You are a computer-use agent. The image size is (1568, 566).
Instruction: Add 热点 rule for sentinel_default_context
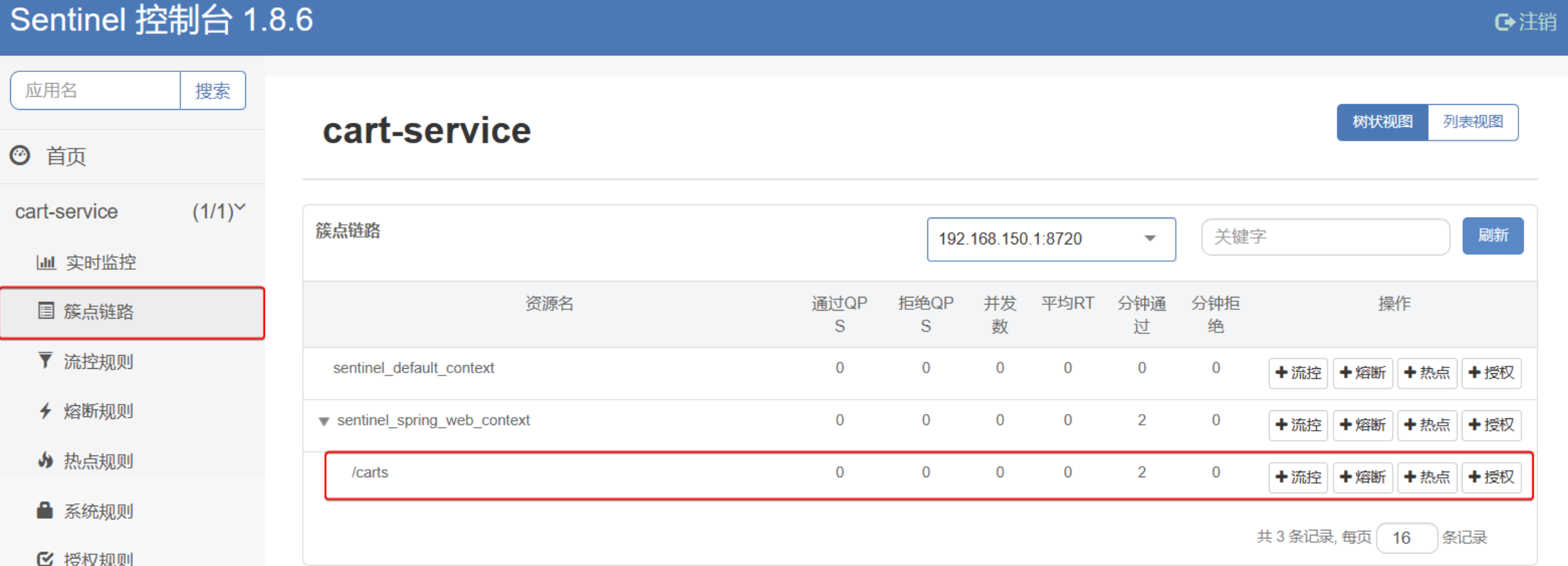1427,373
